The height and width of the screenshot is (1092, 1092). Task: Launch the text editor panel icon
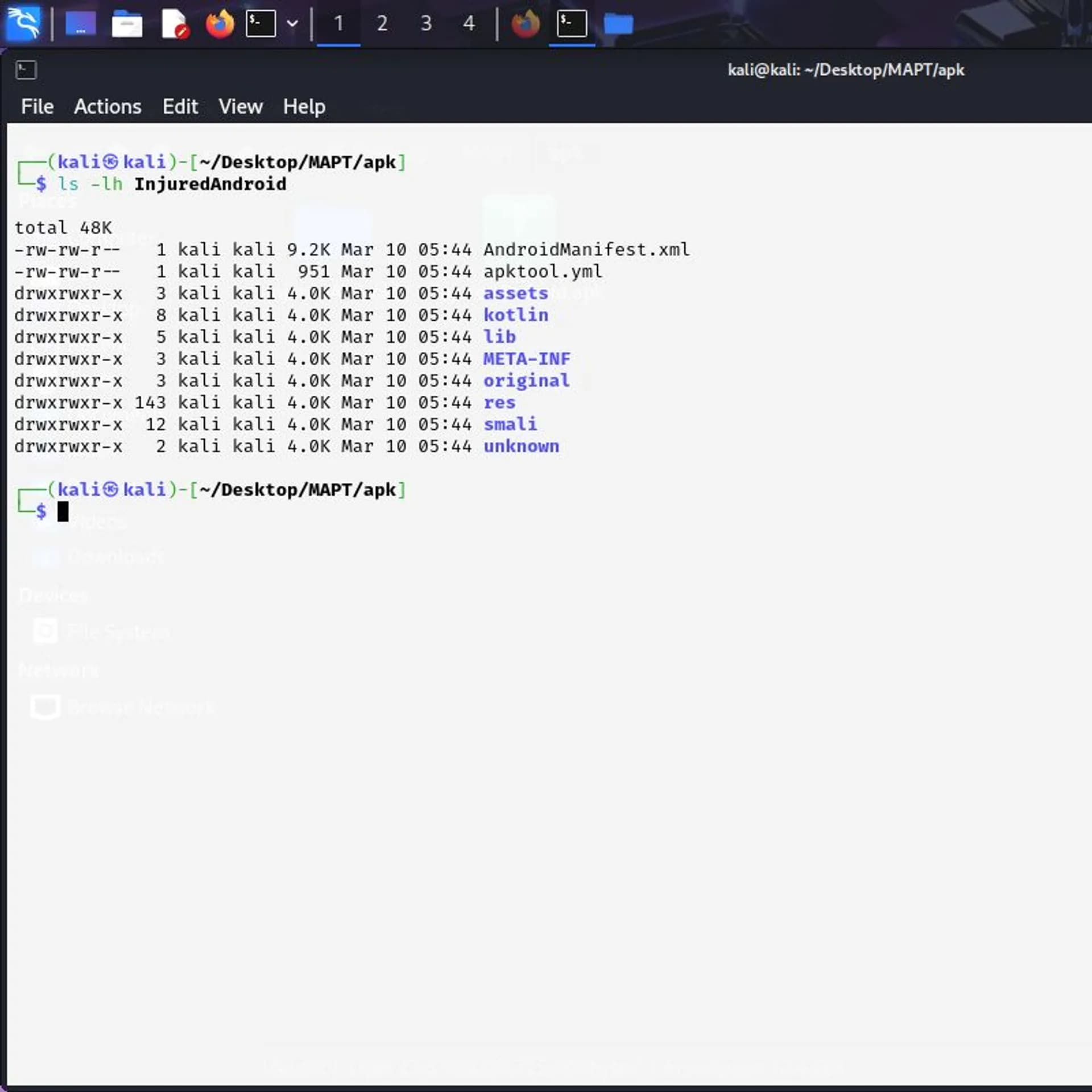175,24
